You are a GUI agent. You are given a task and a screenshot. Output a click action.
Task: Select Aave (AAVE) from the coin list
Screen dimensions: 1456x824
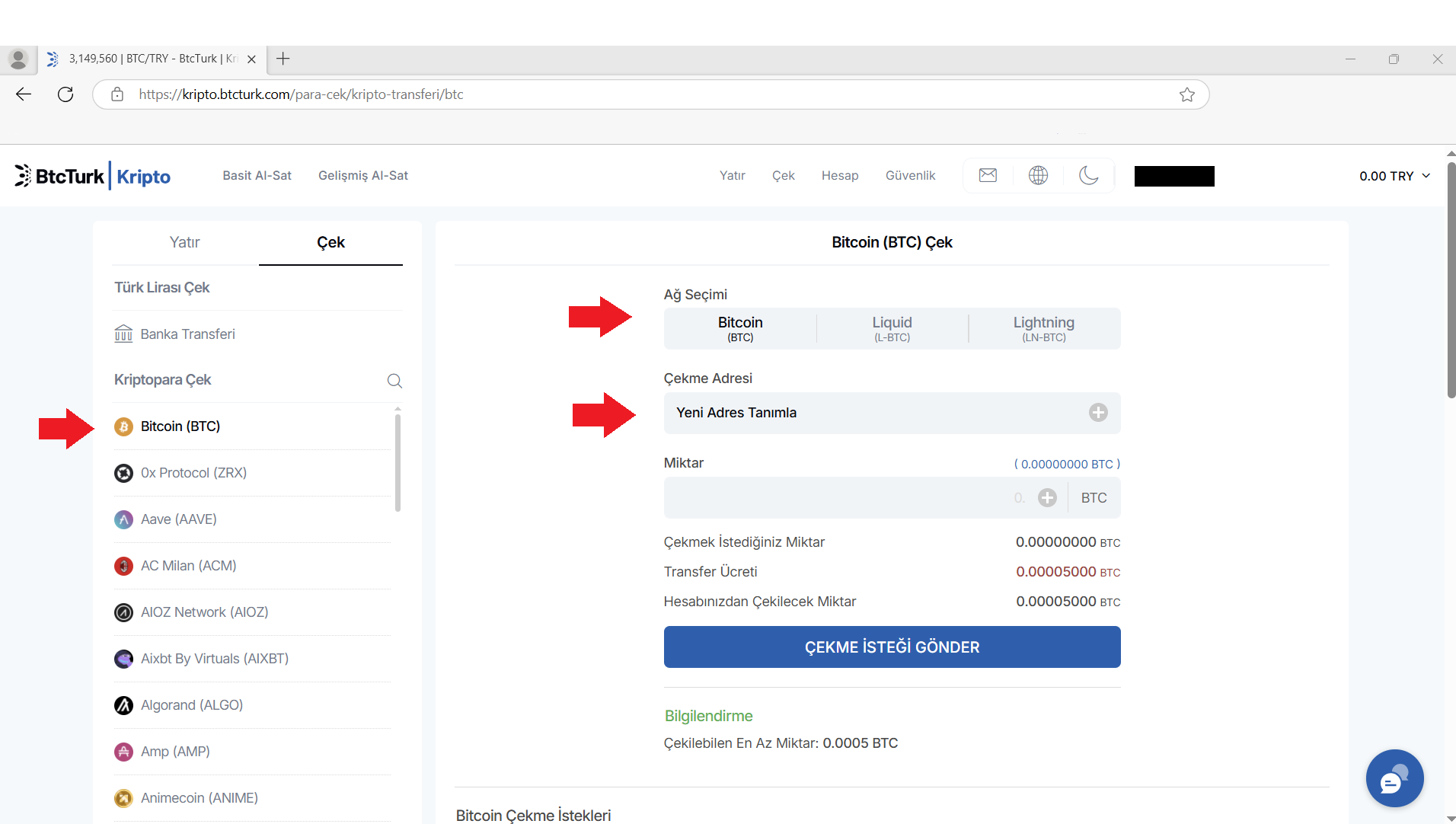pyautogui.click(x=179, y=519)
